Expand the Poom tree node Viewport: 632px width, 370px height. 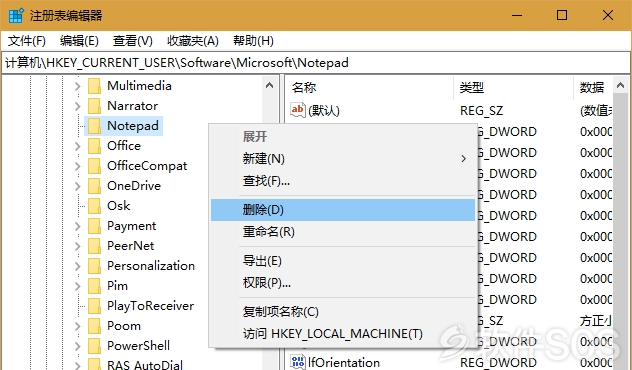pos(78,326)
